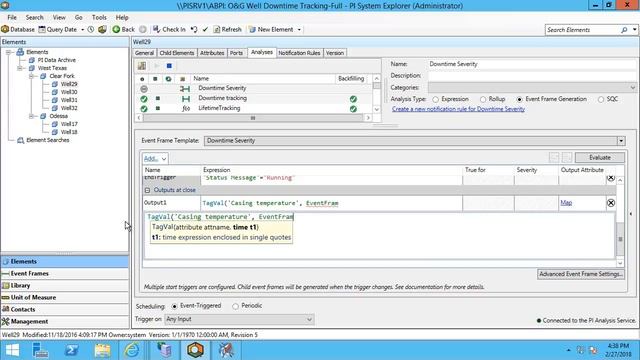Select Well29 in the elements tree

[69, 84]
